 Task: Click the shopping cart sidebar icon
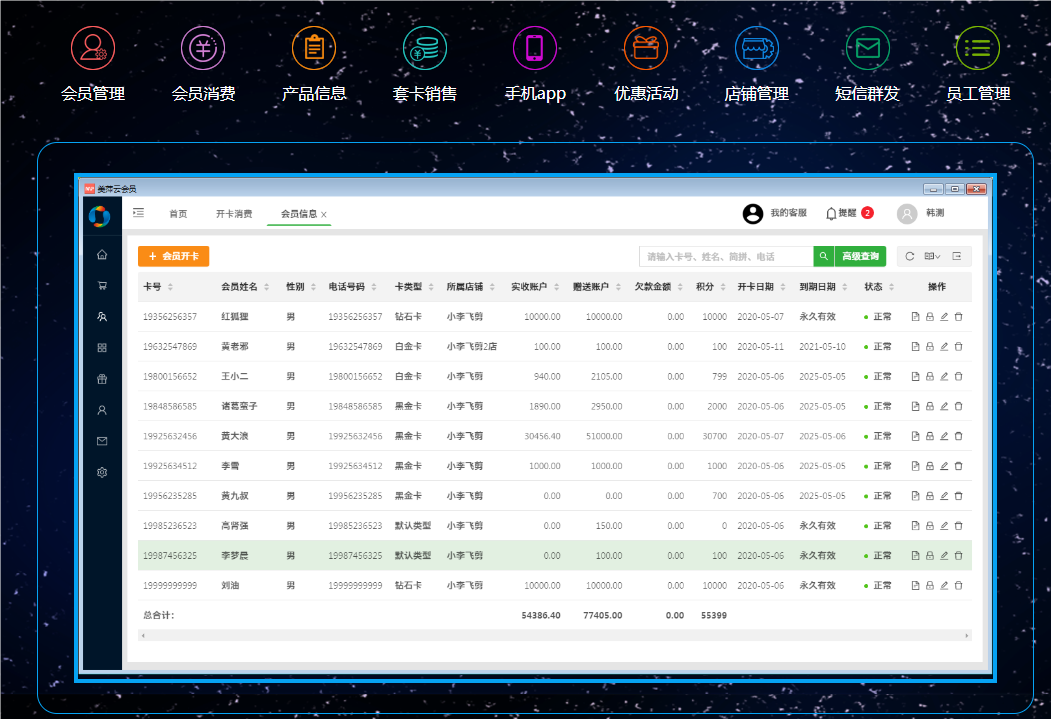(102, 285)
